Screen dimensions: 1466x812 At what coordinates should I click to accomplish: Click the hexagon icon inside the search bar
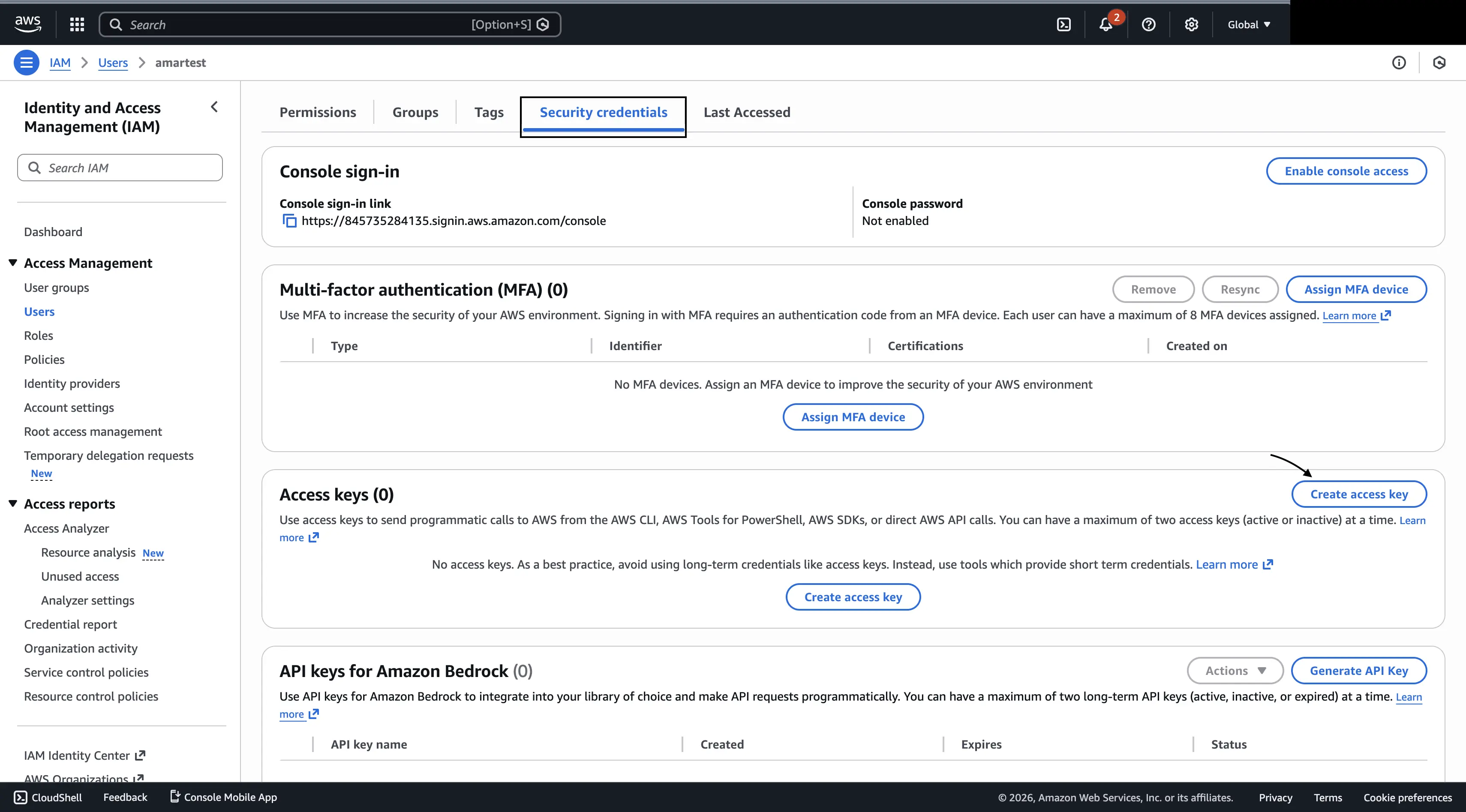point(543,24)
